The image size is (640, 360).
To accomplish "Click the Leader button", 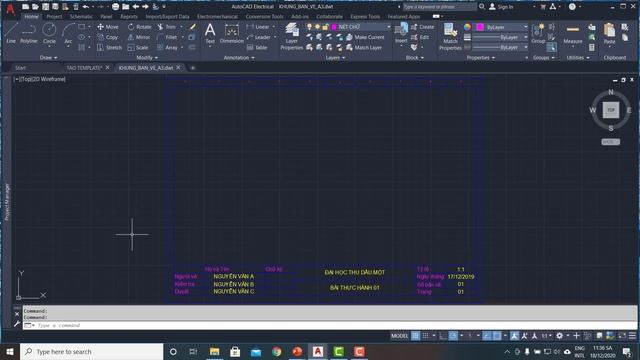I will click(x=259, y=37).
